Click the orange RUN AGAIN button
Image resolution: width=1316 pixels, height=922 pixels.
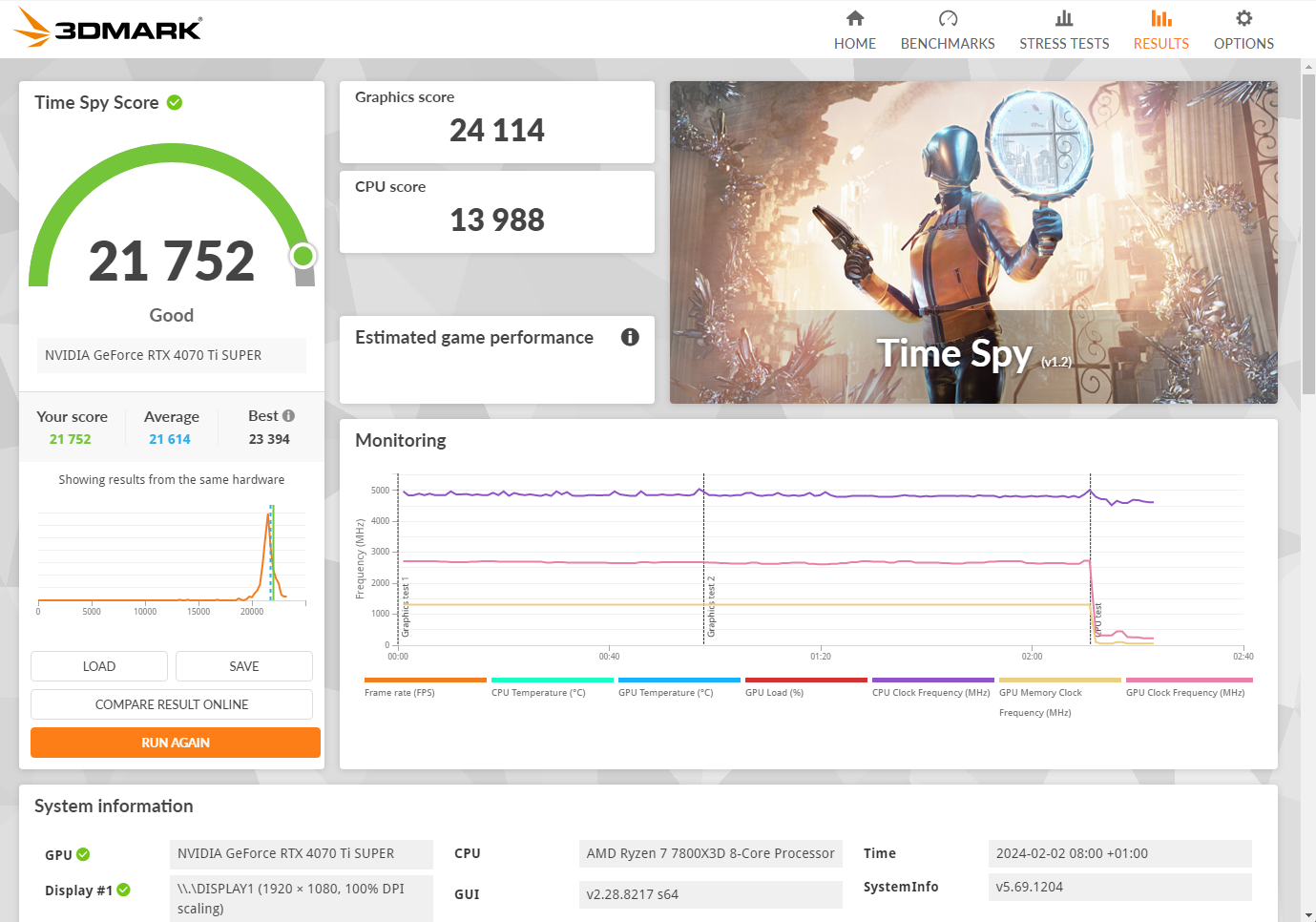point(176,743)
